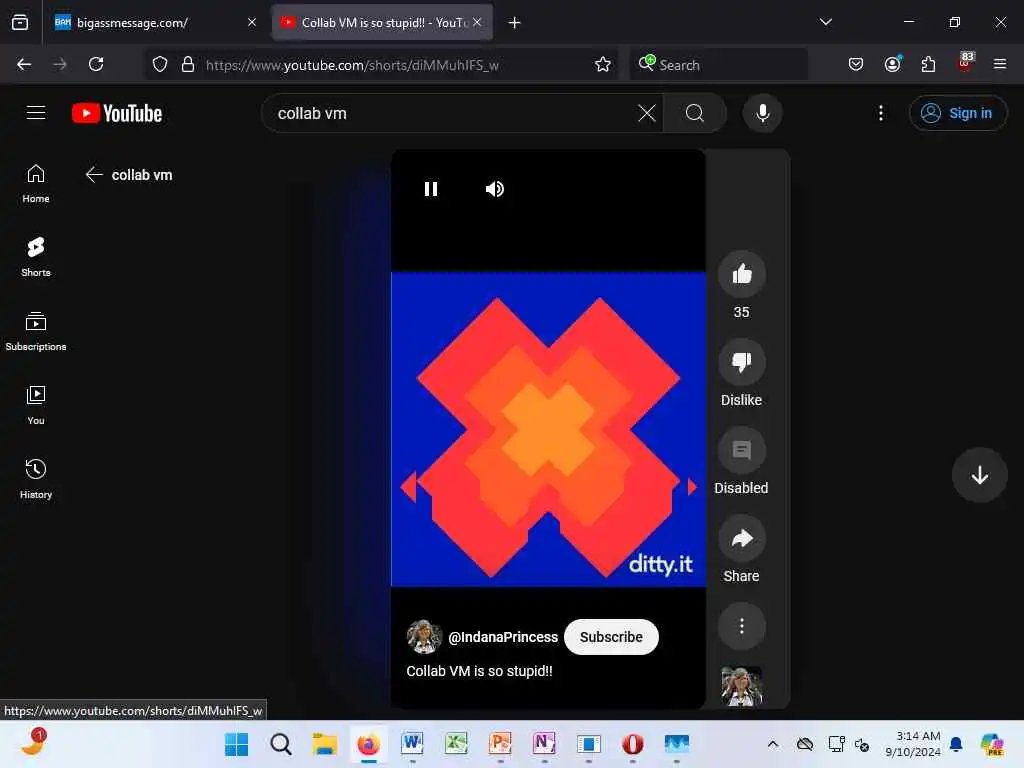This screenshot has width=1024, height=768.
Task: Go to the YouTube home logo
Action: pyautogui.click(x=117, y=113)
